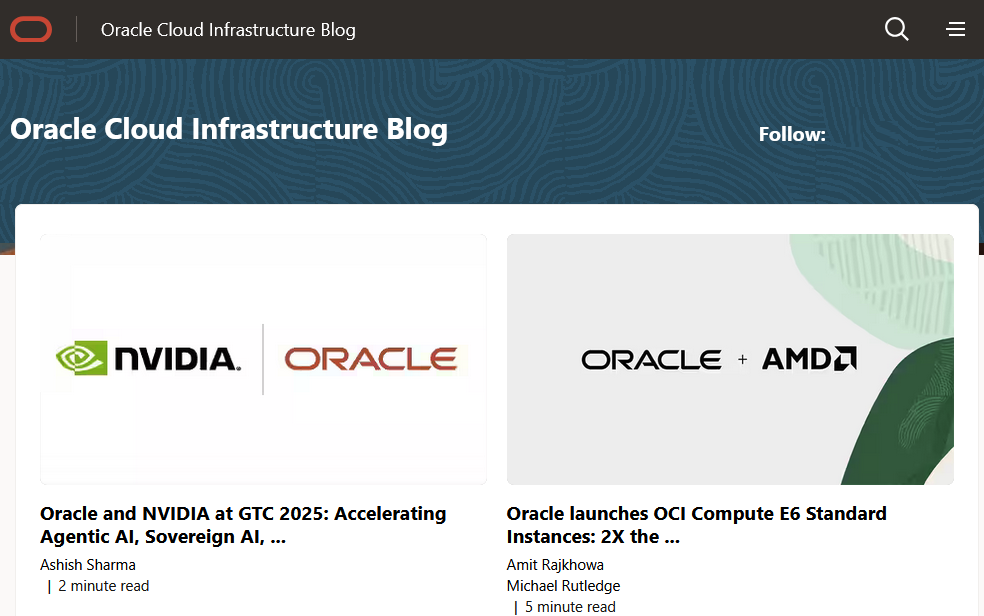Click the red Oracle logo in header
The image size is (984, 616).
click(31, 30)
